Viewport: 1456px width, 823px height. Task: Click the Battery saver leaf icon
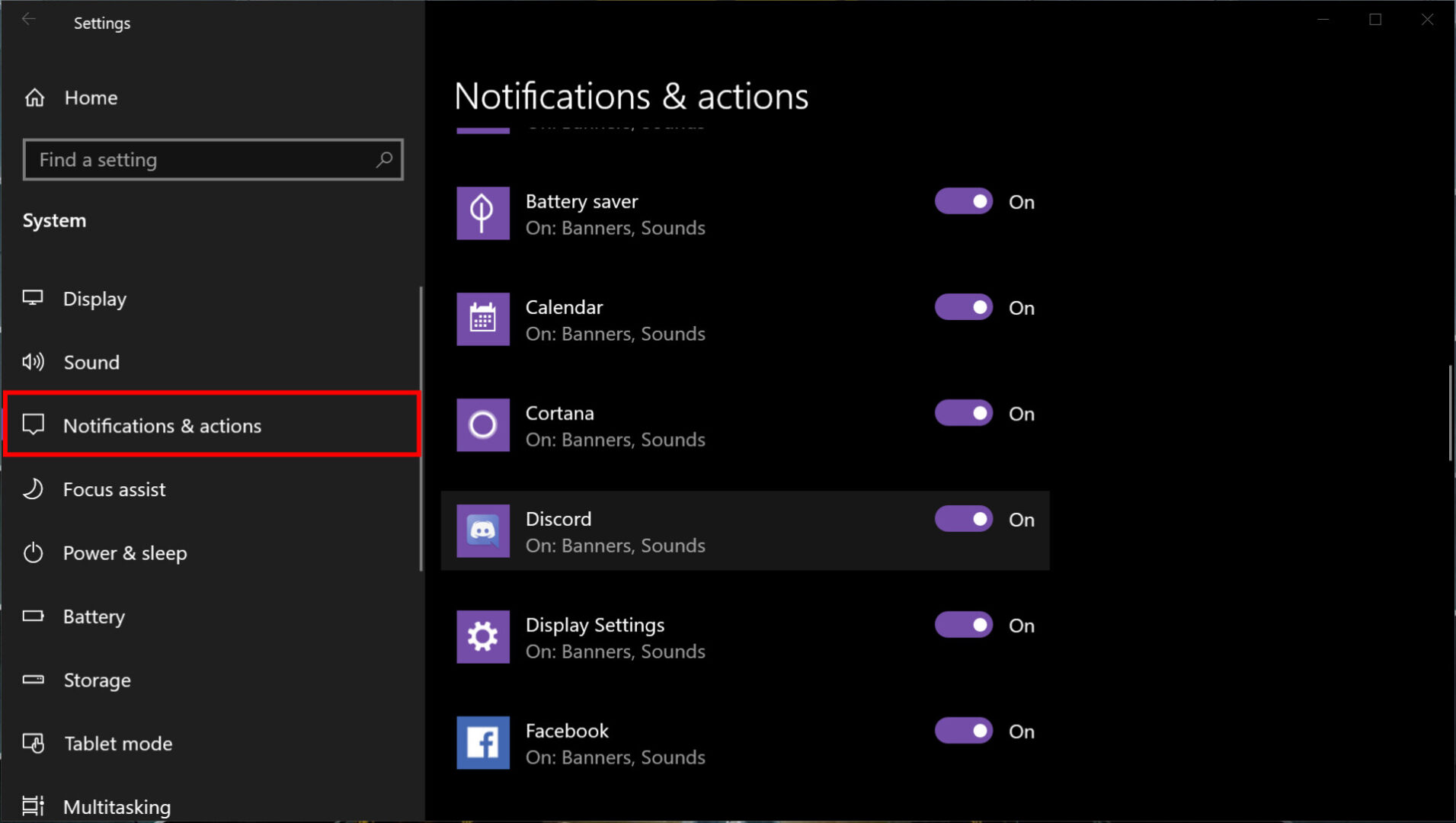[x=482, y=213]
